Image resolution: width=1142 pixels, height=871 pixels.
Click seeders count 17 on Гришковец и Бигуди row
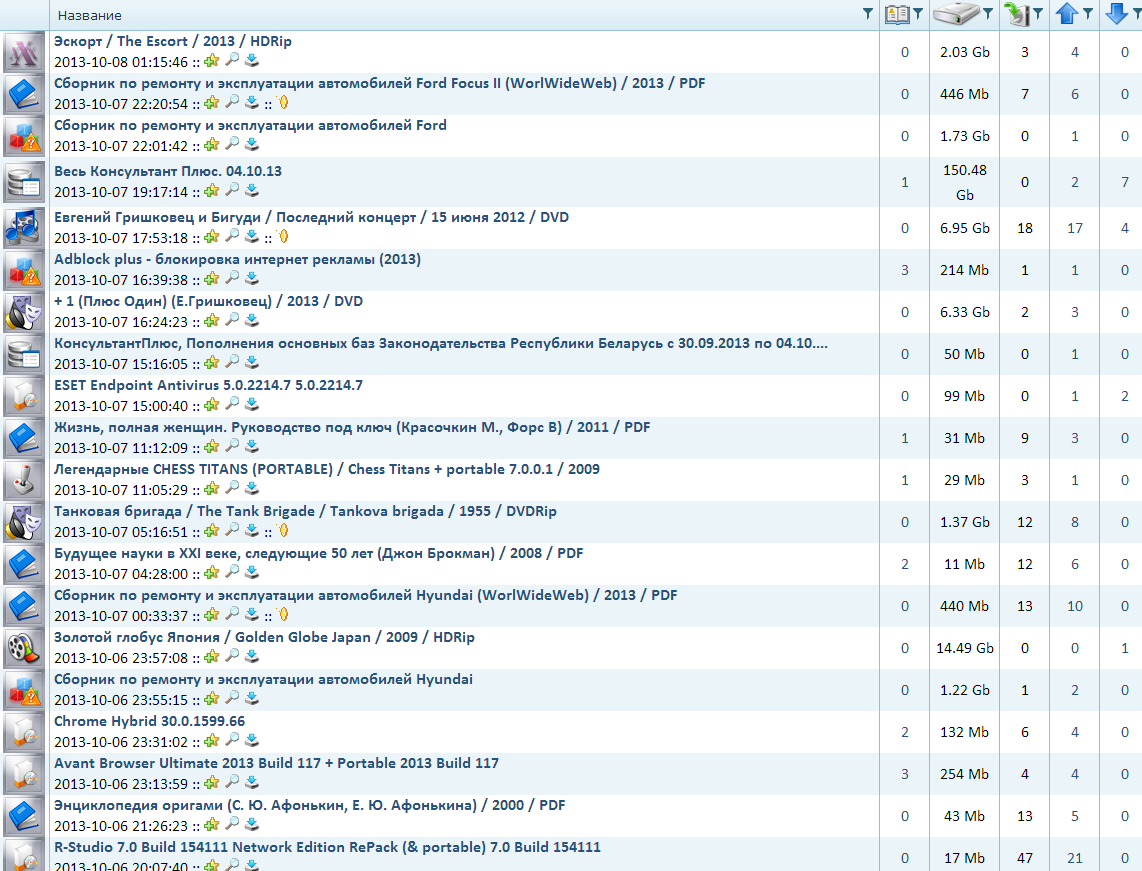click(x=1075, y=228)
